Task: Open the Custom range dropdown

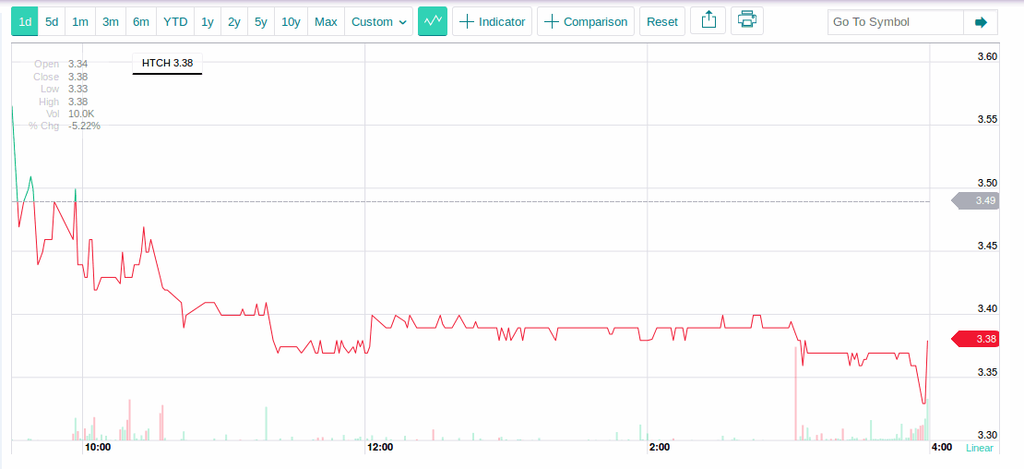Action: [379, 22]
